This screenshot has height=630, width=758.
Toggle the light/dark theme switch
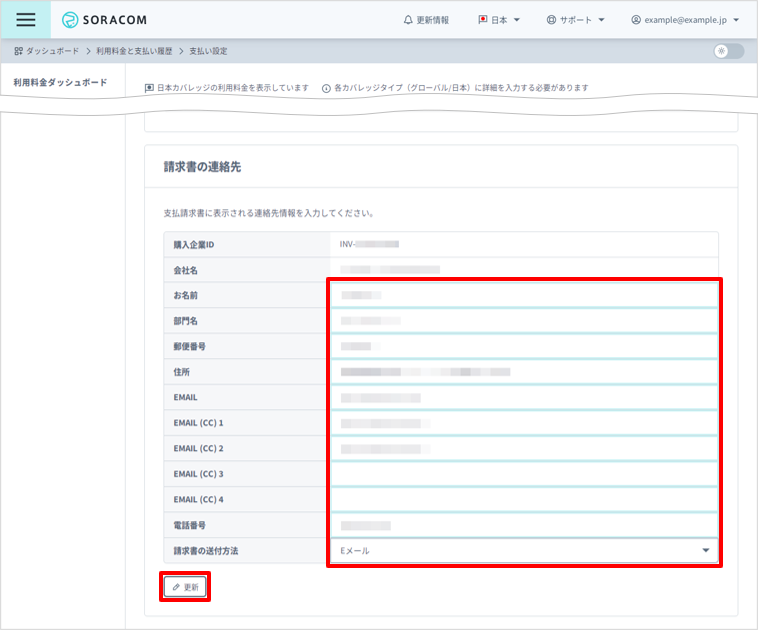click(729, 51)
